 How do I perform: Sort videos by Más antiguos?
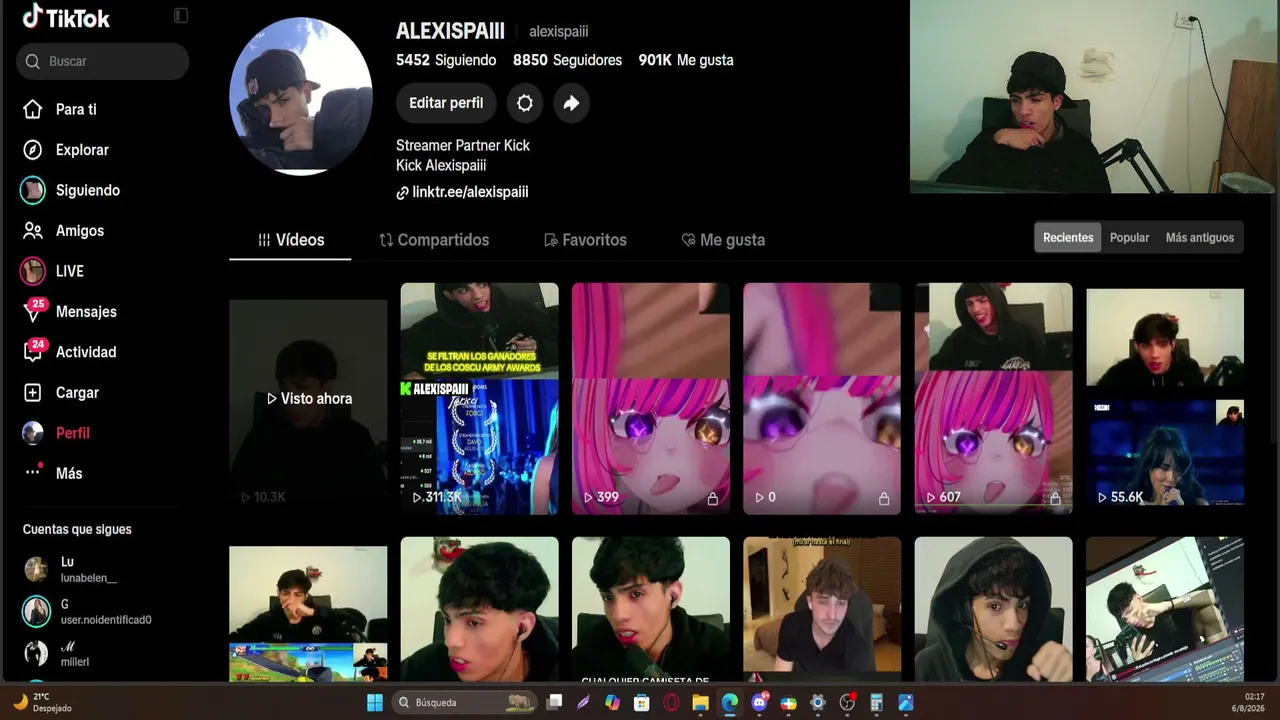pos(1200,238)
